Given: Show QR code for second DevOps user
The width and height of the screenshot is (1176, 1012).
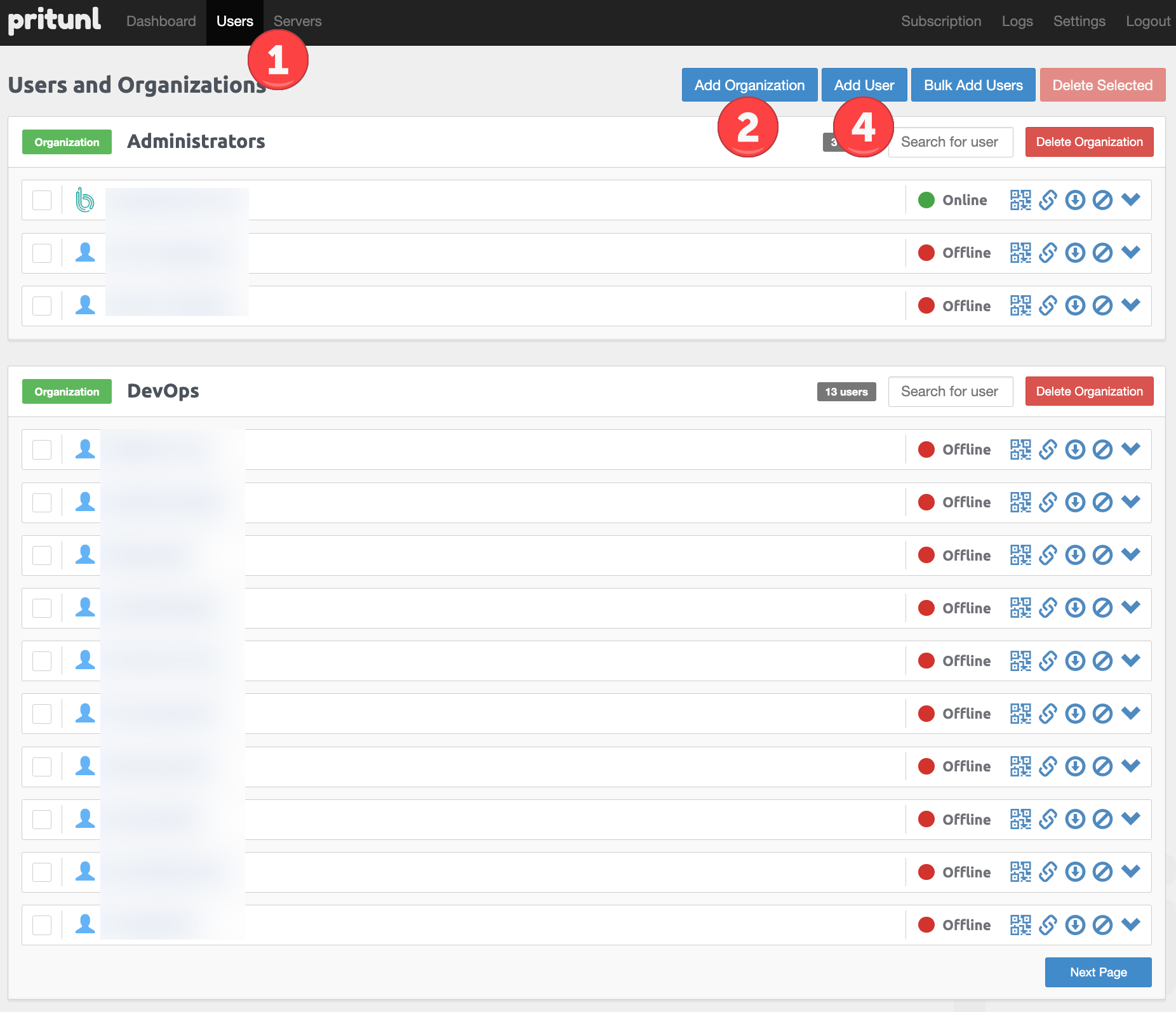Looking at the screenshot, I should [1020, 502].
